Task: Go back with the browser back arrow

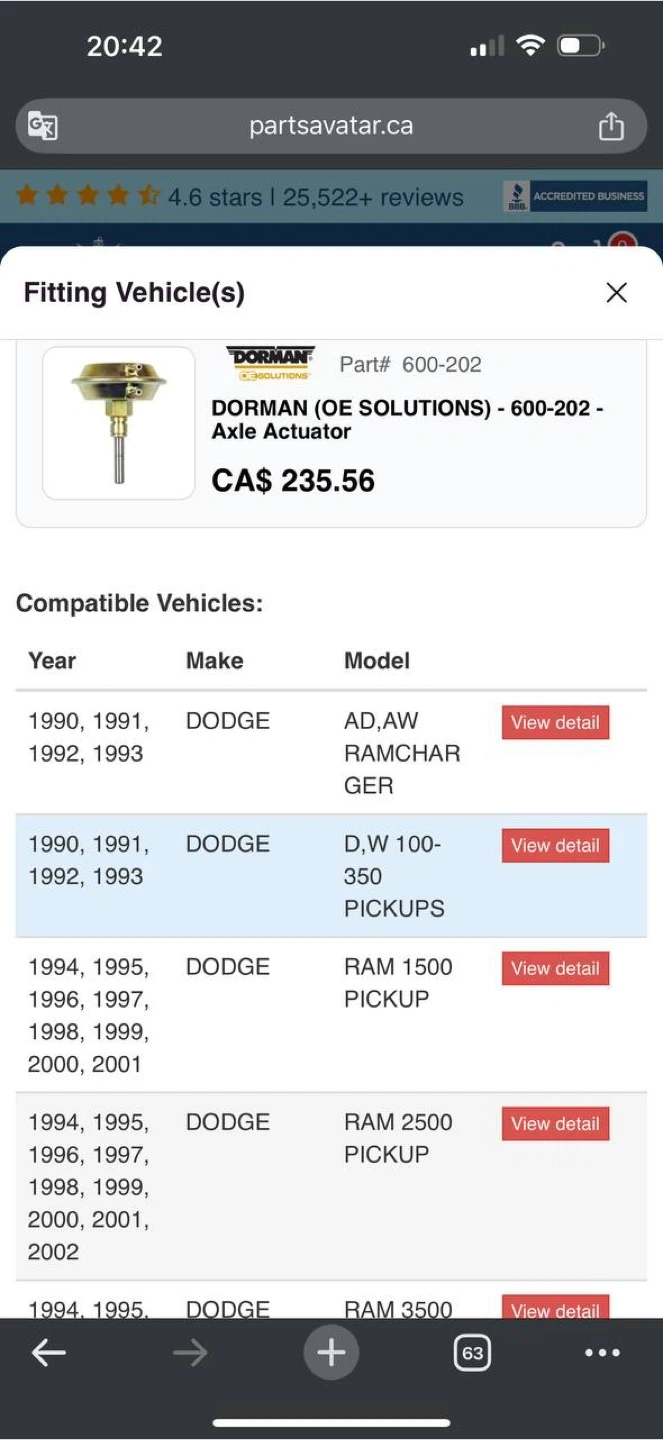Action: click(48, 1353)
